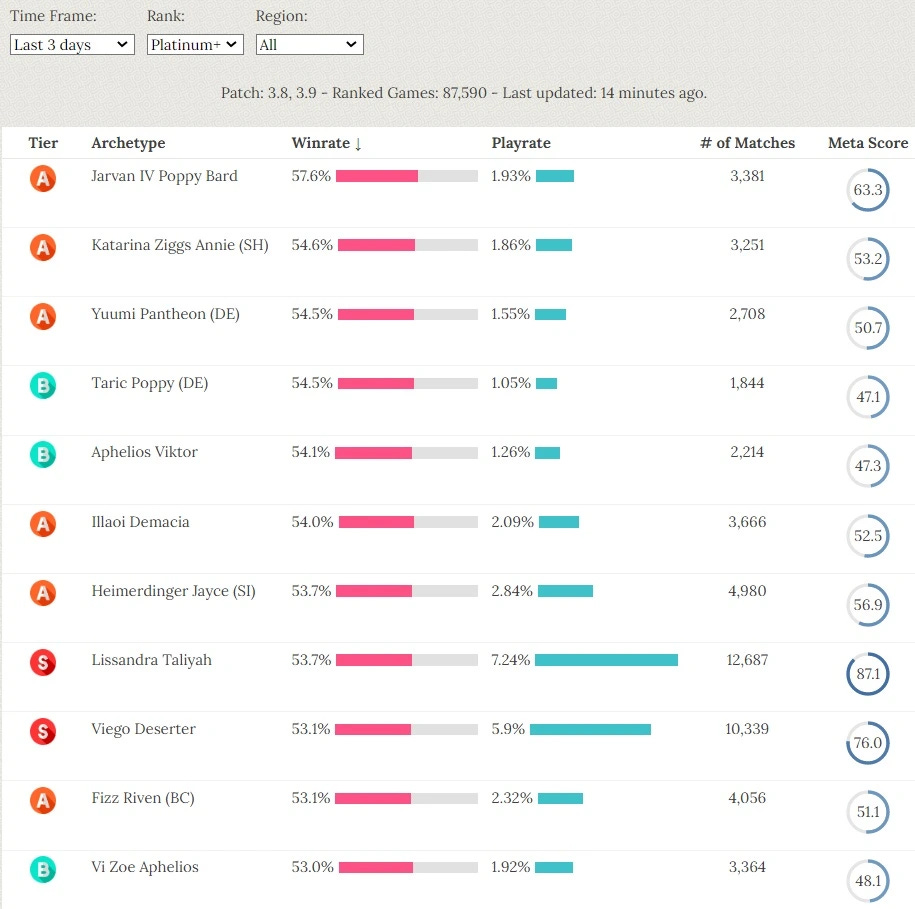
Task: Click the 1.55% playrate value for Yuumi Pantheon
Action: point(511,314)
